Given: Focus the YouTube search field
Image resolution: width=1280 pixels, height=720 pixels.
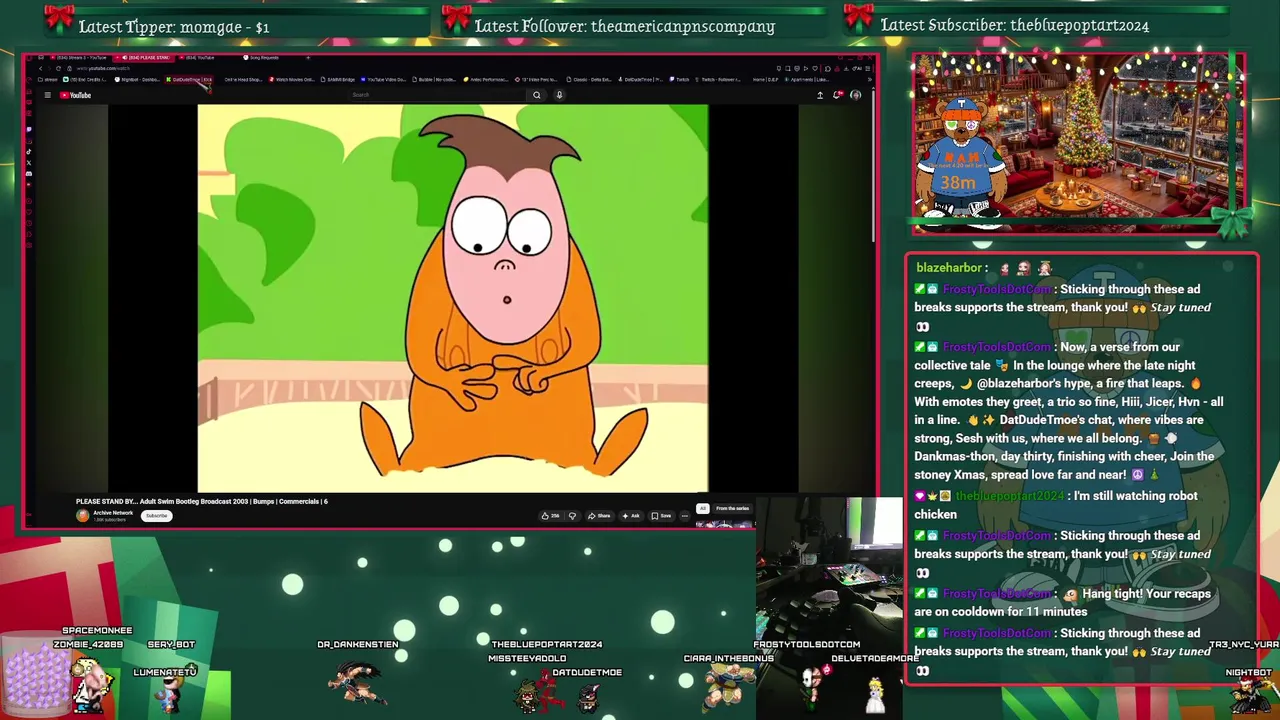Looking at the screenshot, I should (x=435, y=95).
